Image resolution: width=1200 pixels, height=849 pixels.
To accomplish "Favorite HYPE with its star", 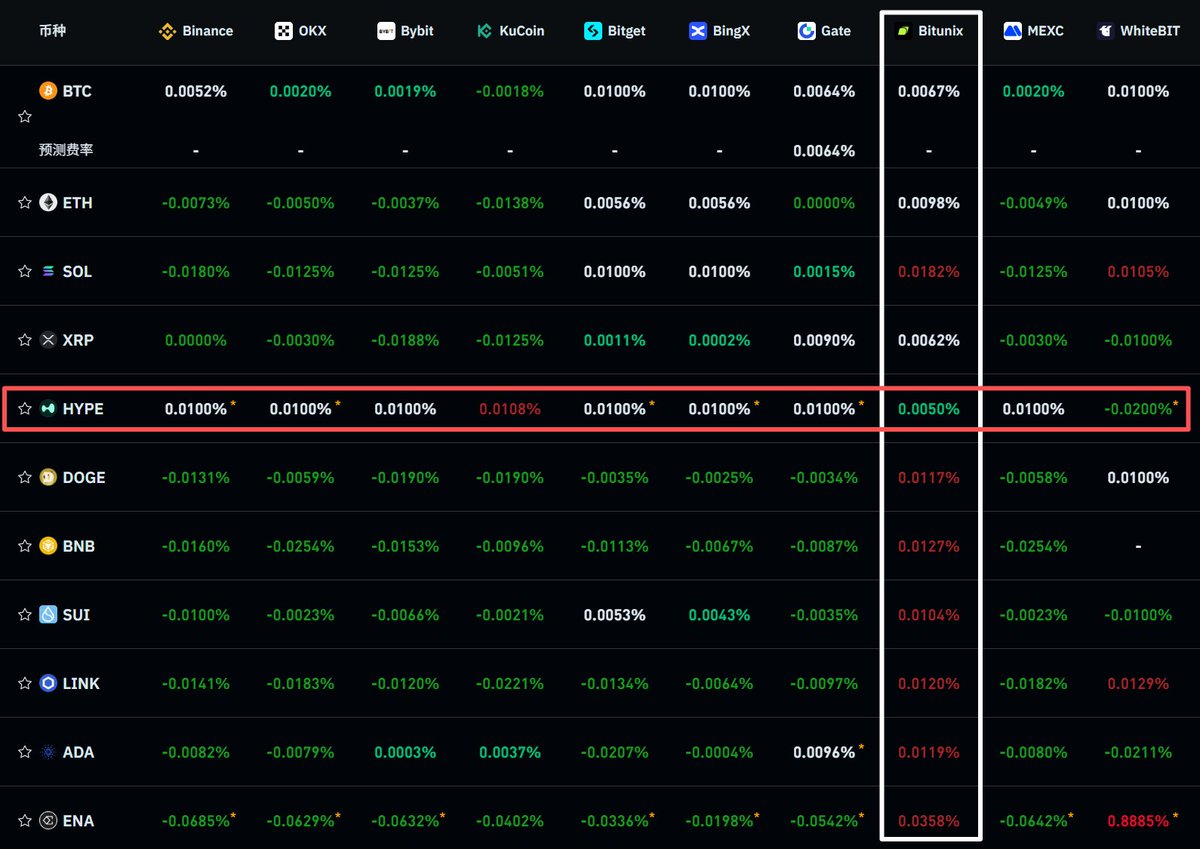I will click(25, 409).
